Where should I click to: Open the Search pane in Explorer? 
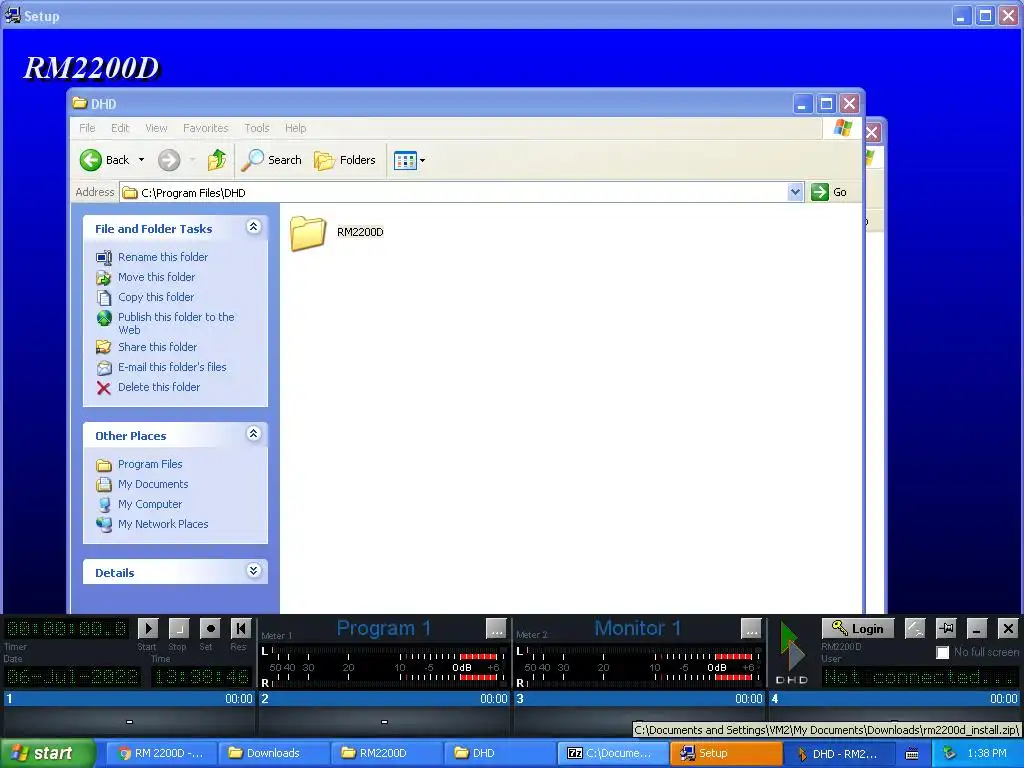coord(272,160)
